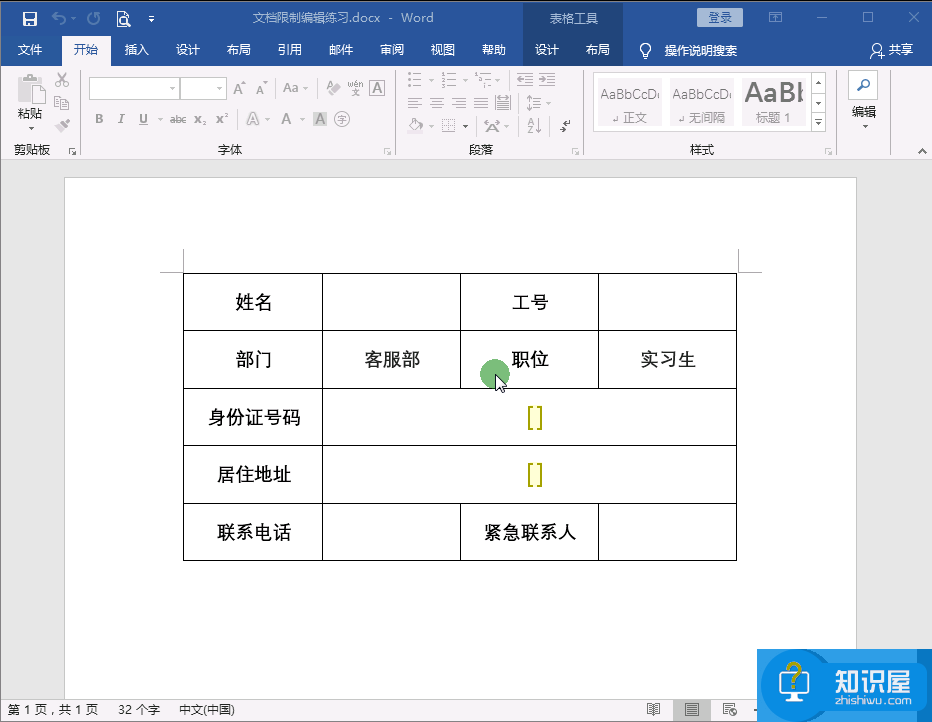Screen dimensions: 932x722
Task: Expand the styles gallery More arrow
Action: (x=818, y=122)
